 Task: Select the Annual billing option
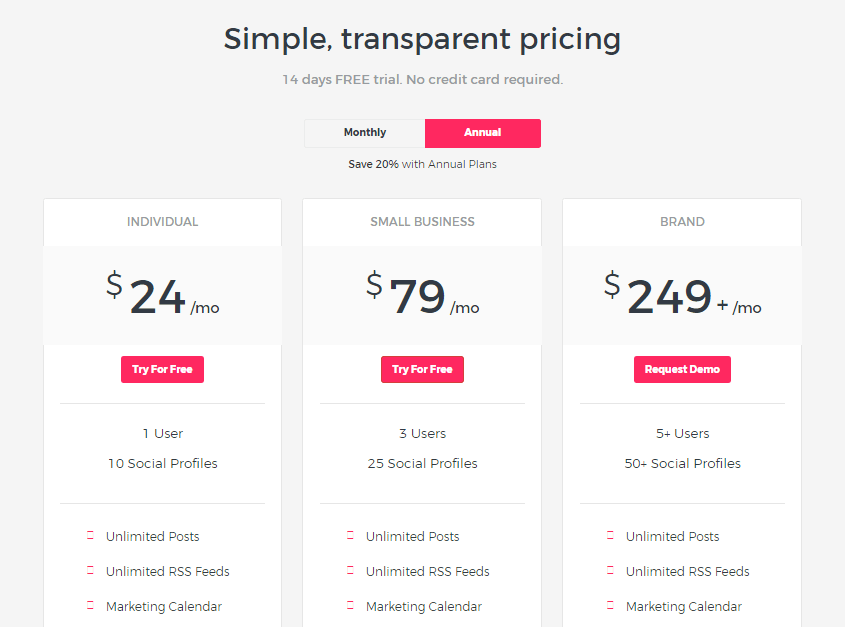pyautogui.click(x=483, y=133)
